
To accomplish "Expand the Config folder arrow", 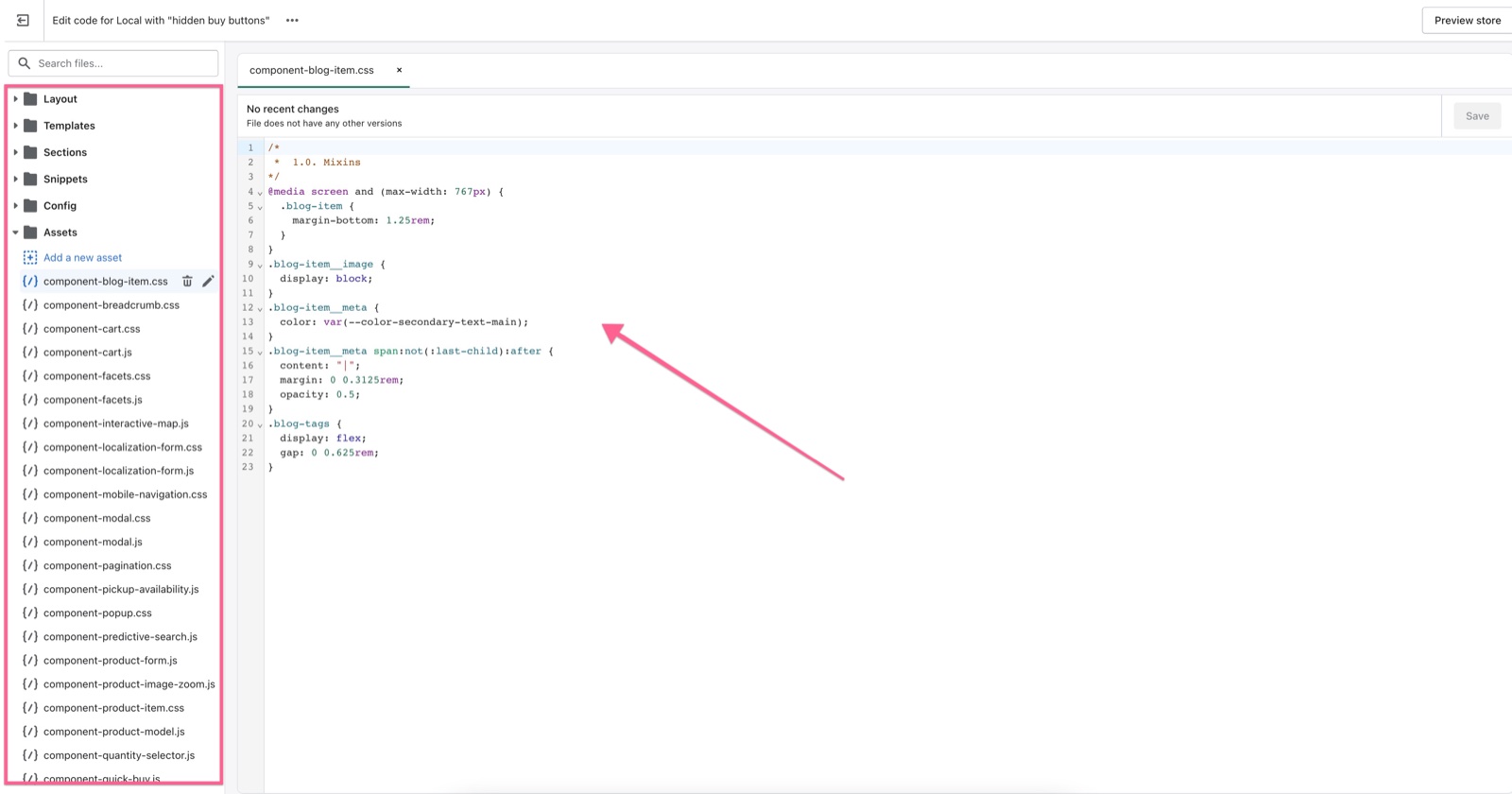I will [15, 205].
